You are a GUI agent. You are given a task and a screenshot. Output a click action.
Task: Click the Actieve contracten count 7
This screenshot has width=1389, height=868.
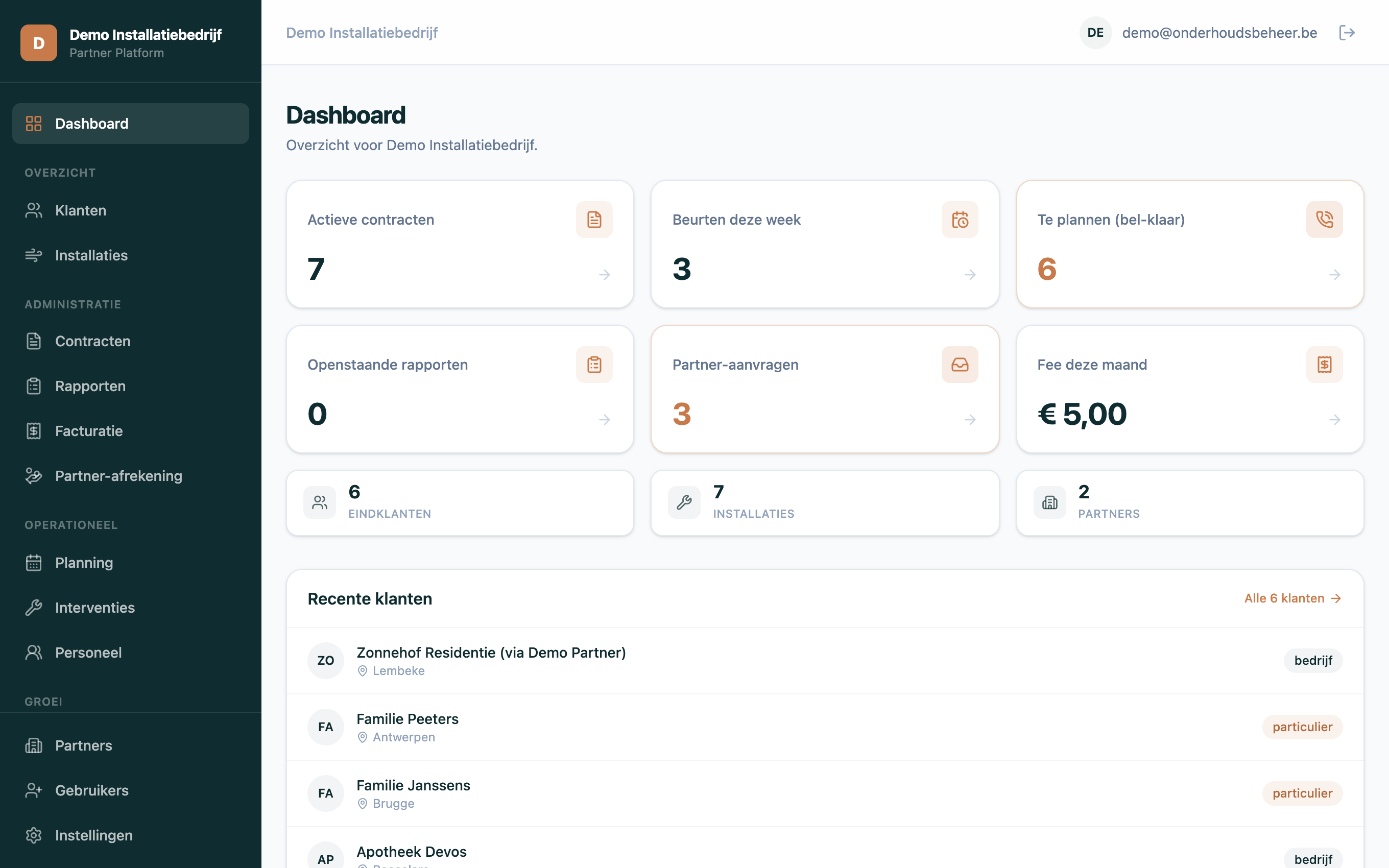pyautogui.click(x=316, y=269)
